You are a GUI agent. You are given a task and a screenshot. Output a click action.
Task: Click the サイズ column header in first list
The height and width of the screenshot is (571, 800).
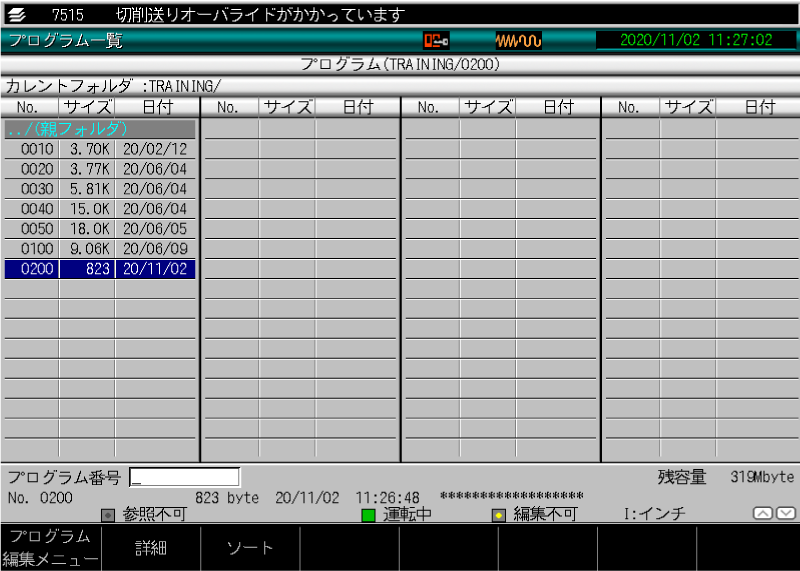pyautogui.click(x=87, y=107)
